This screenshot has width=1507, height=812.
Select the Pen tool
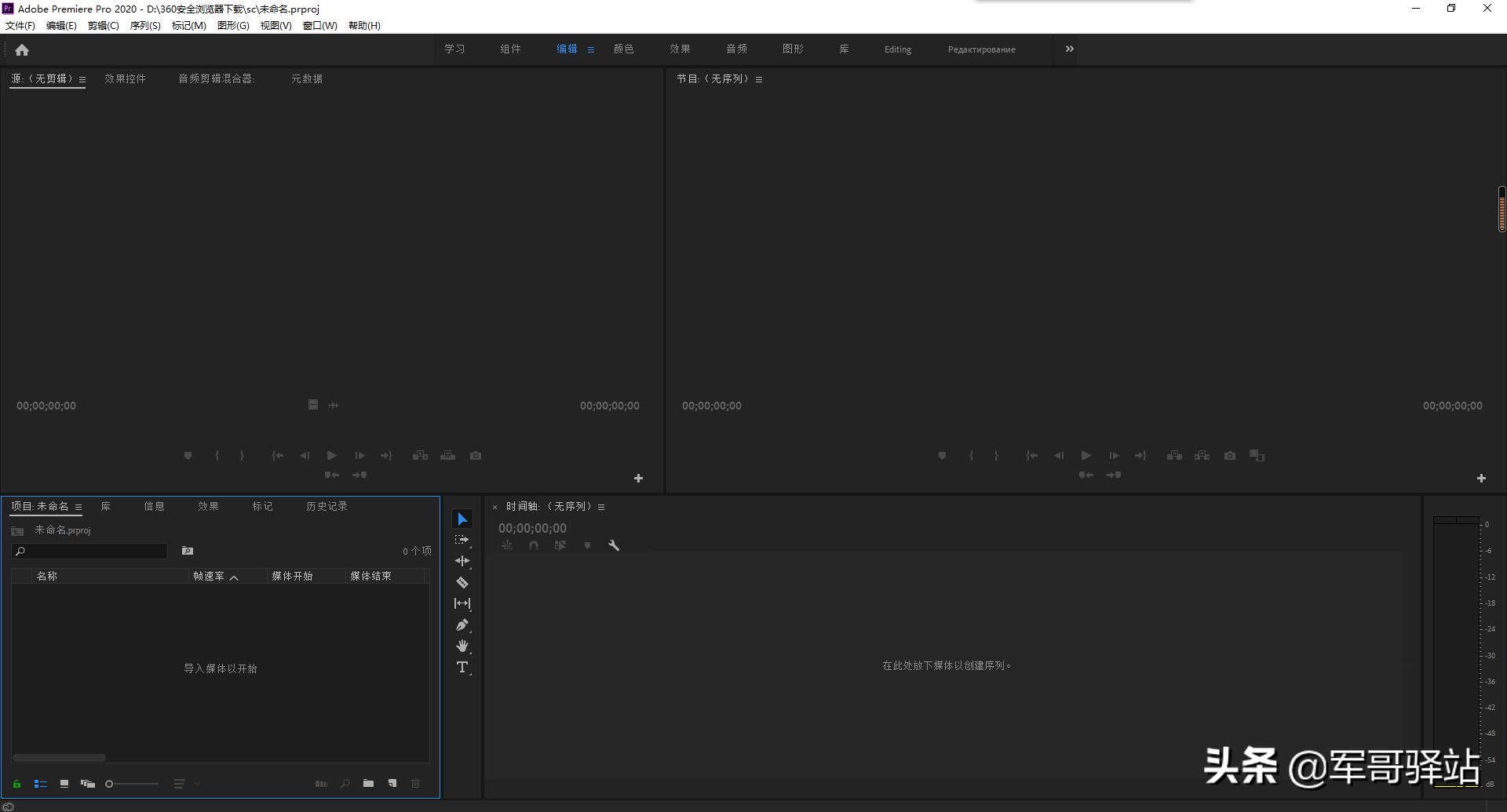tap(462, 625)
